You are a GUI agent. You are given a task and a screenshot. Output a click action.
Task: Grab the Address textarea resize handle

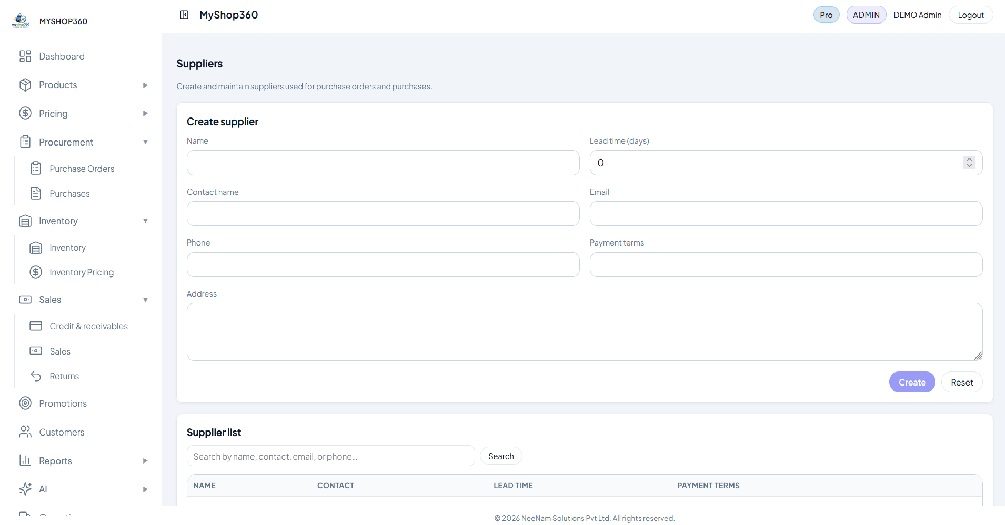pos(977,356)
